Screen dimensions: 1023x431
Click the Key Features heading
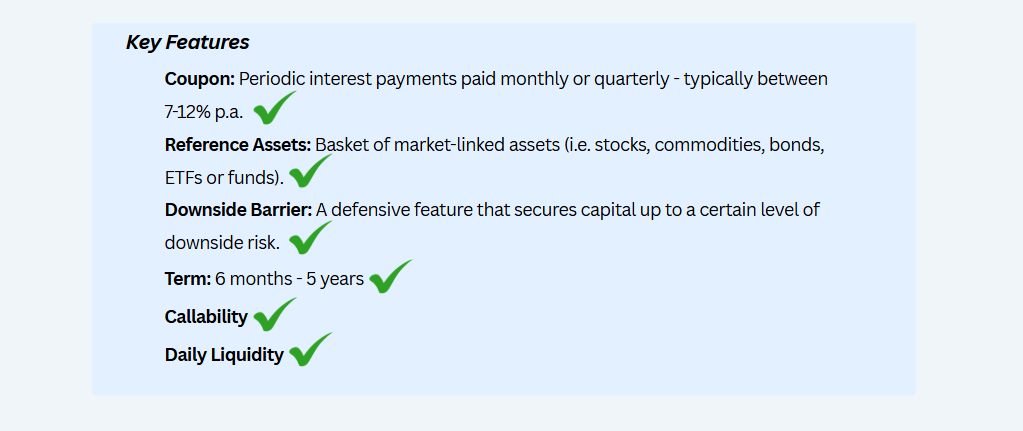tap(187, 42)
